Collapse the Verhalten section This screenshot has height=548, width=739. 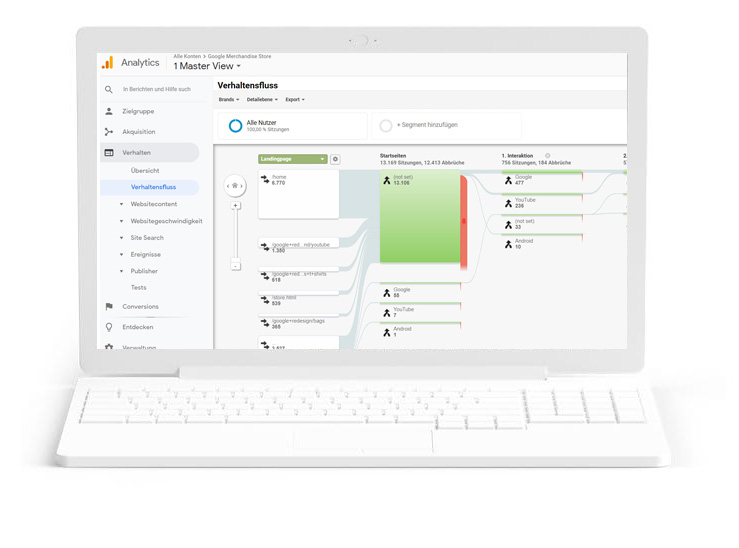tap(149, 153)
